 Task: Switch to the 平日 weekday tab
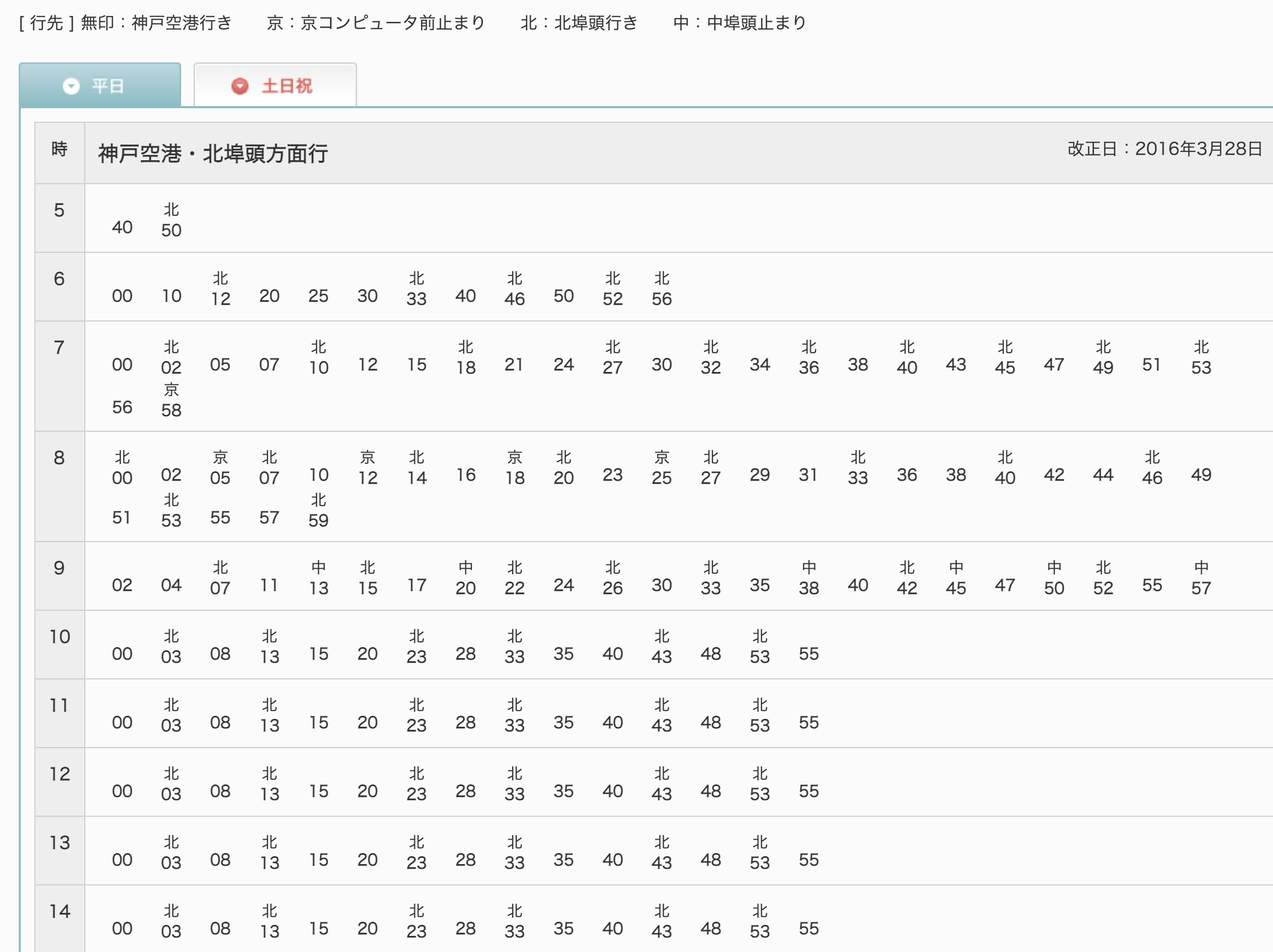click(x=100, y=85)
